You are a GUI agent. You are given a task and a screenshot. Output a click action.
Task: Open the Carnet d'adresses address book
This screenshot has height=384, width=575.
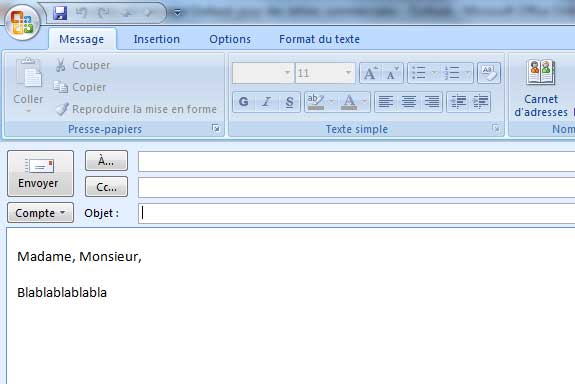(x=541, y=88)
